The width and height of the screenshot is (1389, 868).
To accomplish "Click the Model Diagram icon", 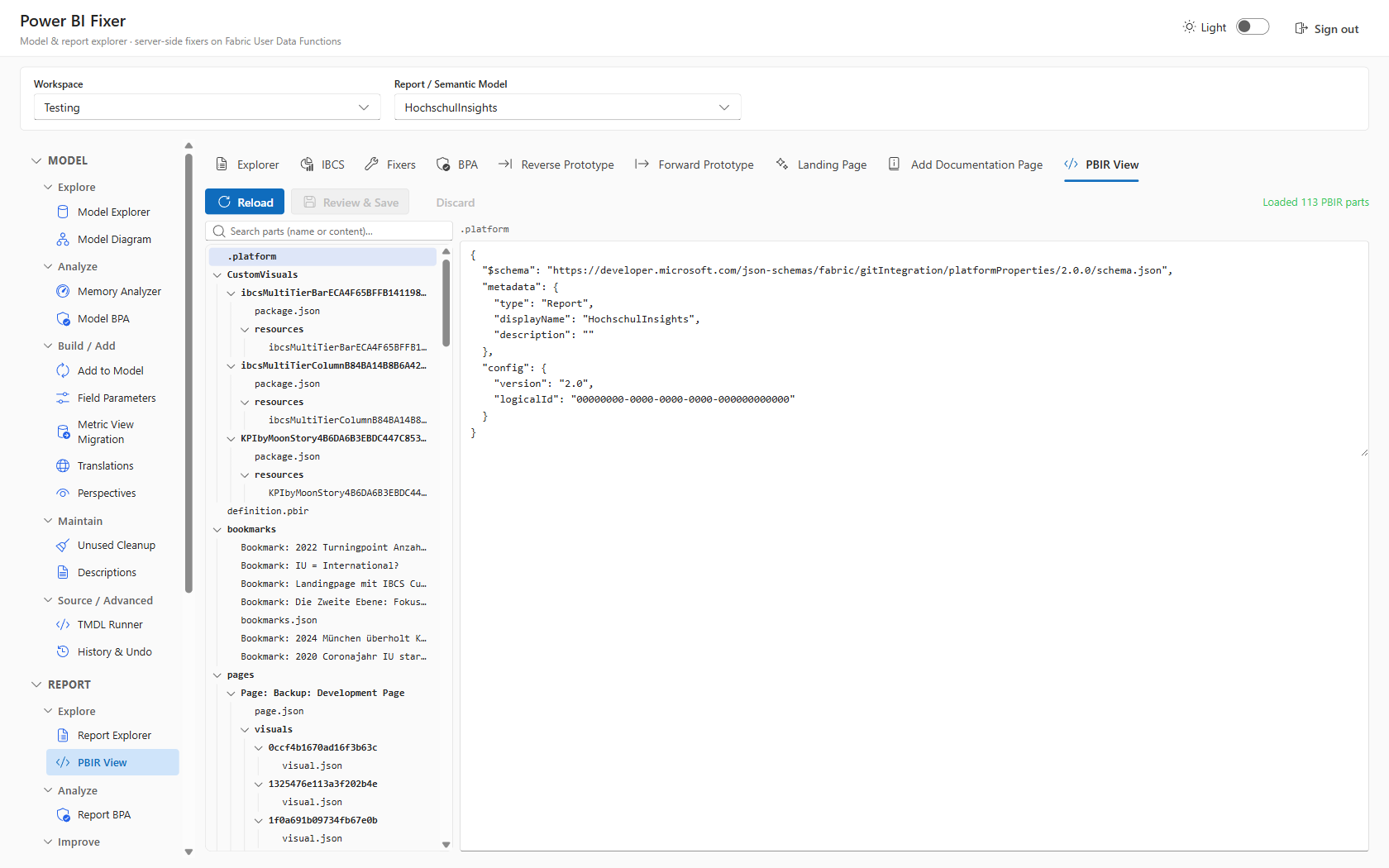I will pos(63,239).
